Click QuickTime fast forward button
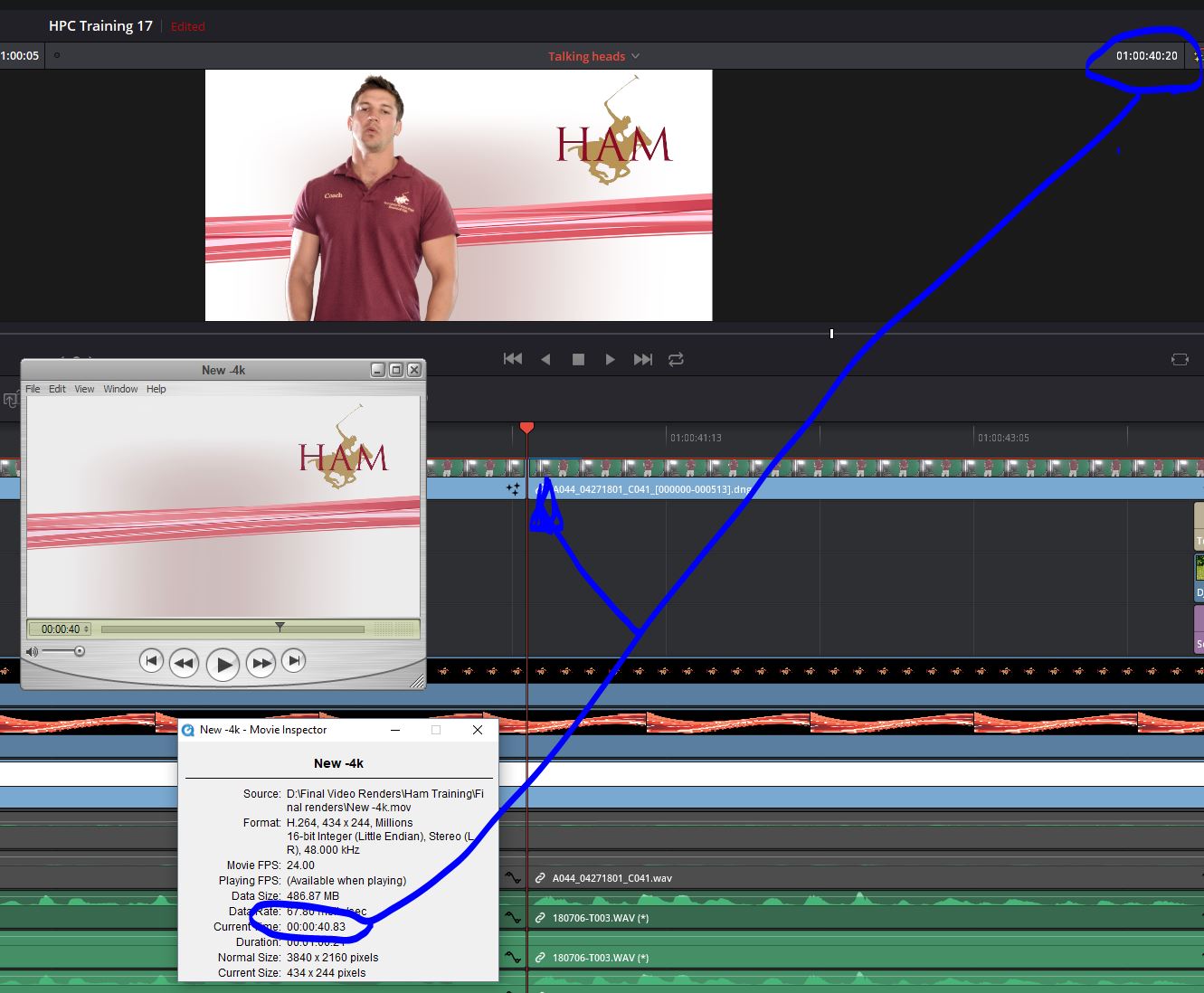The height and width of the screenshot is (993, 1204). coord(261,663)
